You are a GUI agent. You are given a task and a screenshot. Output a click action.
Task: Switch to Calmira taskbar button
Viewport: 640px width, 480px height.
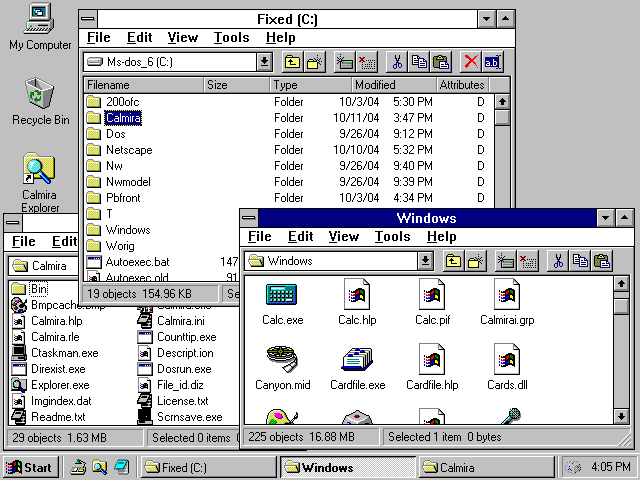(487, 467)
